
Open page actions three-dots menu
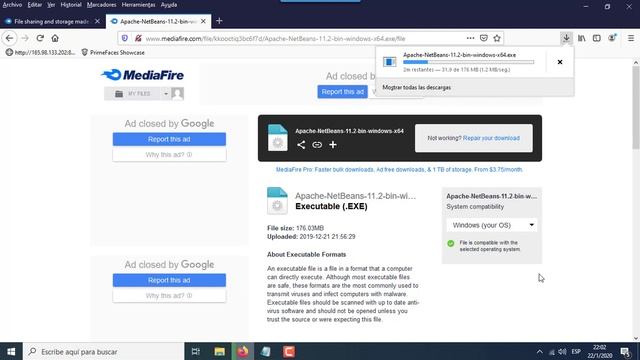click(x=470, y=38)
